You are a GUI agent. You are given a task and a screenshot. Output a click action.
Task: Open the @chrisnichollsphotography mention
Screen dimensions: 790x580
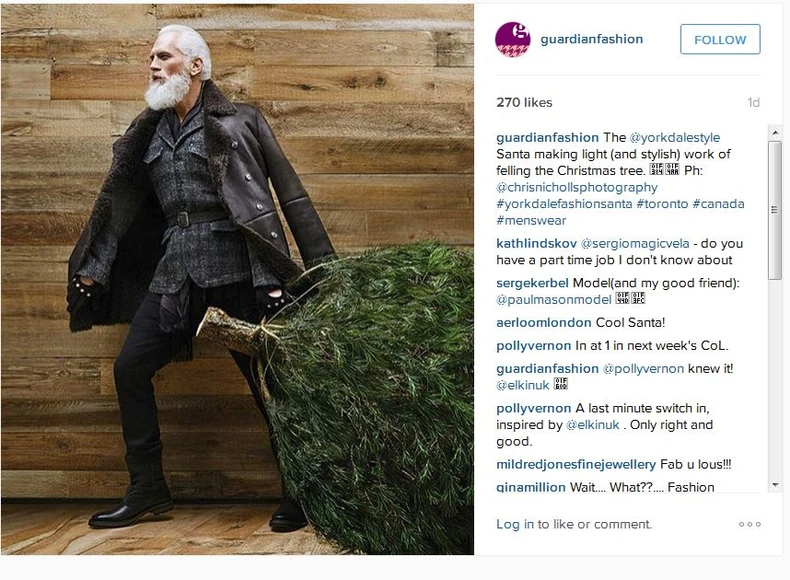pyautogui.click(x=577, y=187)
